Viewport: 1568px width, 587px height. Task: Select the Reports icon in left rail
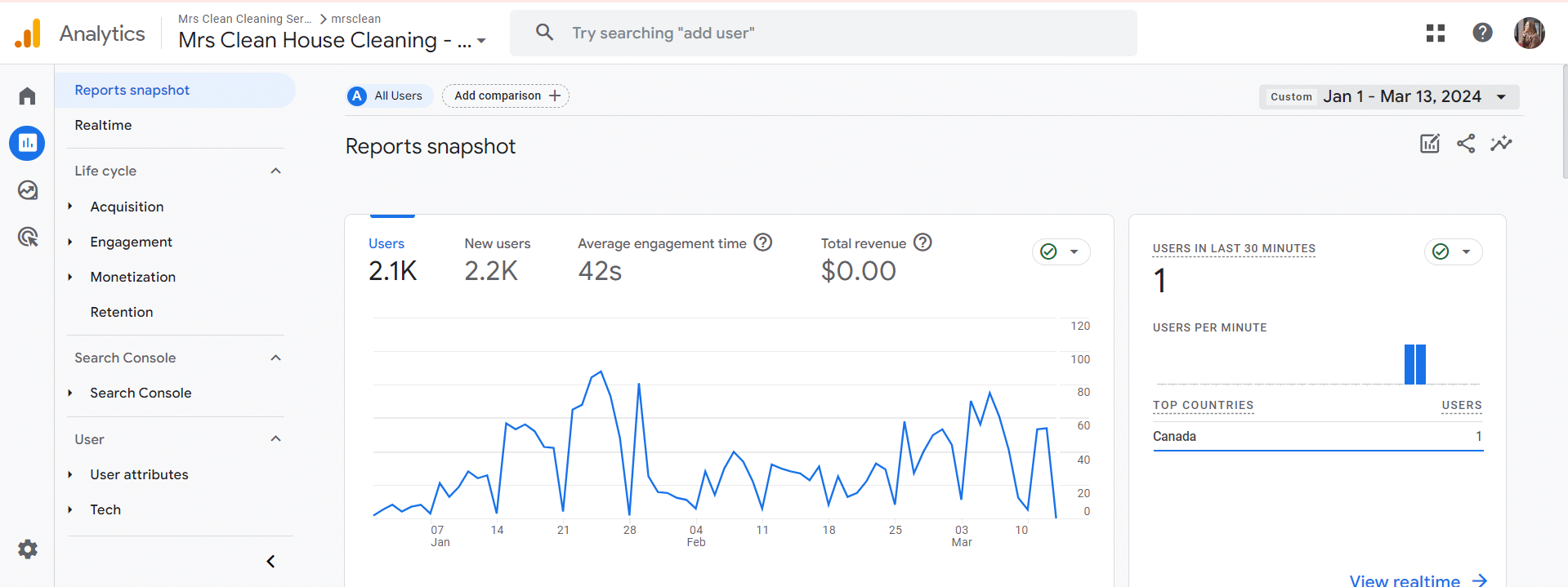pos(27,143)
